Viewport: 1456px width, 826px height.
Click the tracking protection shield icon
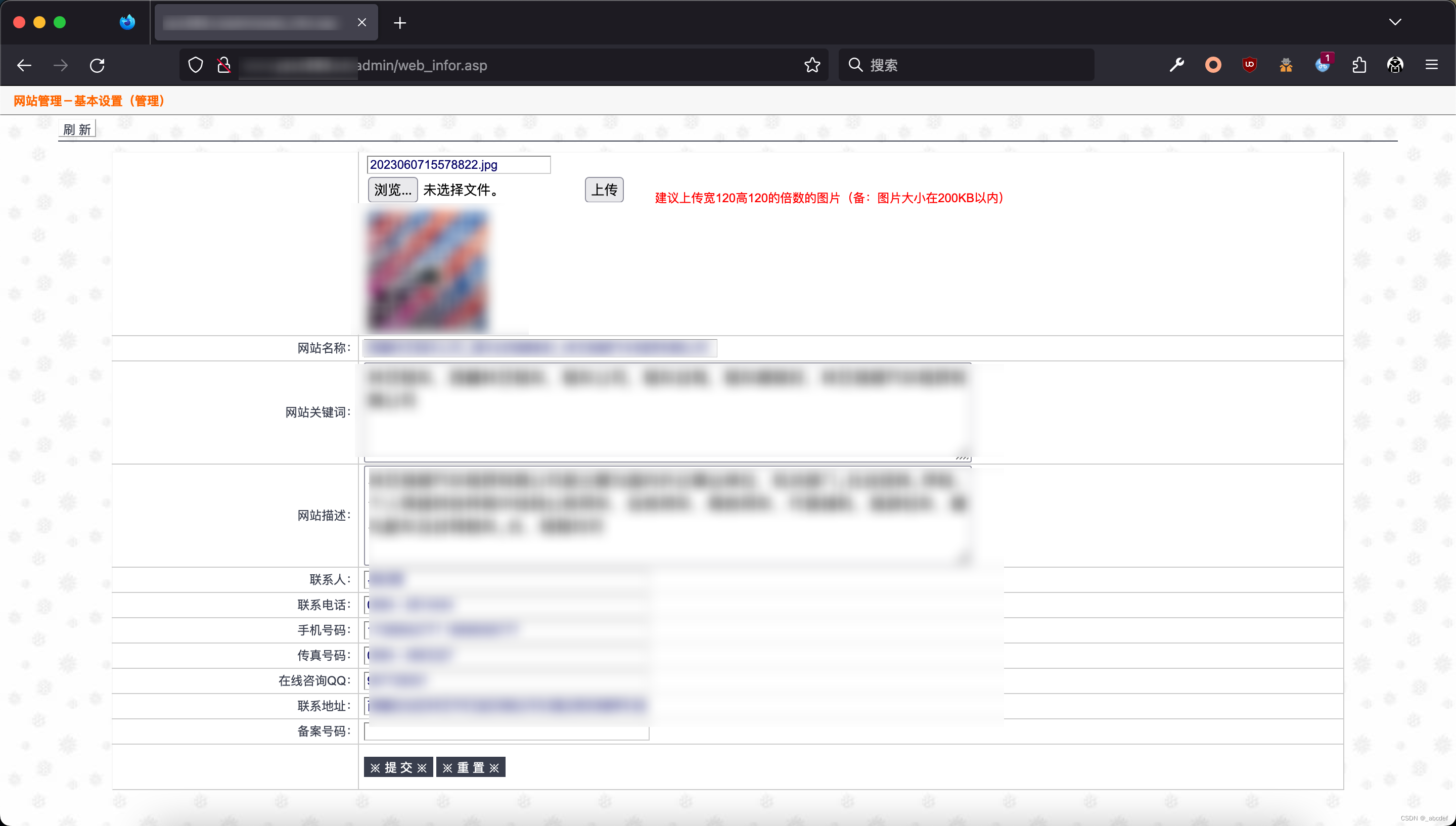click(196, 65)
